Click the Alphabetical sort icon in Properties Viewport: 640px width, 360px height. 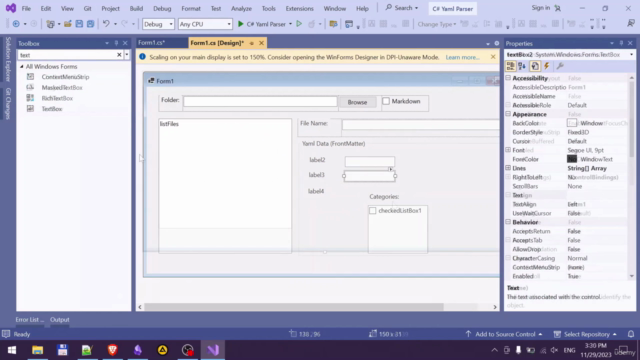tap(522, 66)
